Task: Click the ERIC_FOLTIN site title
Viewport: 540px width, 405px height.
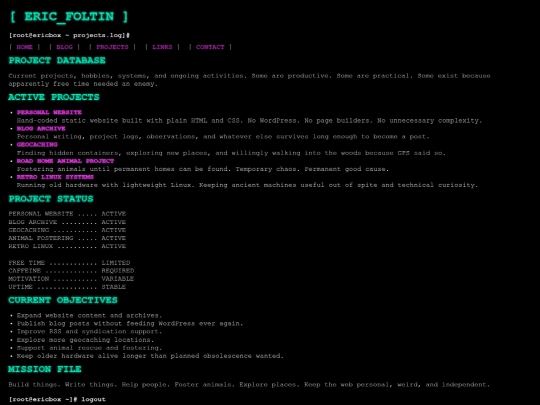Action: pos(69,17)
